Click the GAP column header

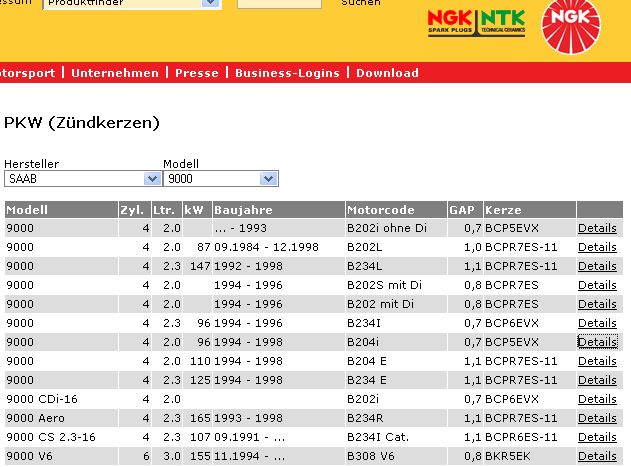tap(465, 210)
